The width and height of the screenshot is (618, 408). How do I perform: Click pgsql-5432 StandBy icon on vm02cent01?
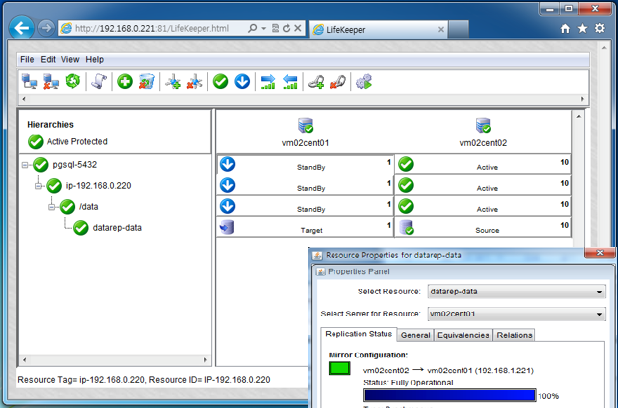[227, 164]
